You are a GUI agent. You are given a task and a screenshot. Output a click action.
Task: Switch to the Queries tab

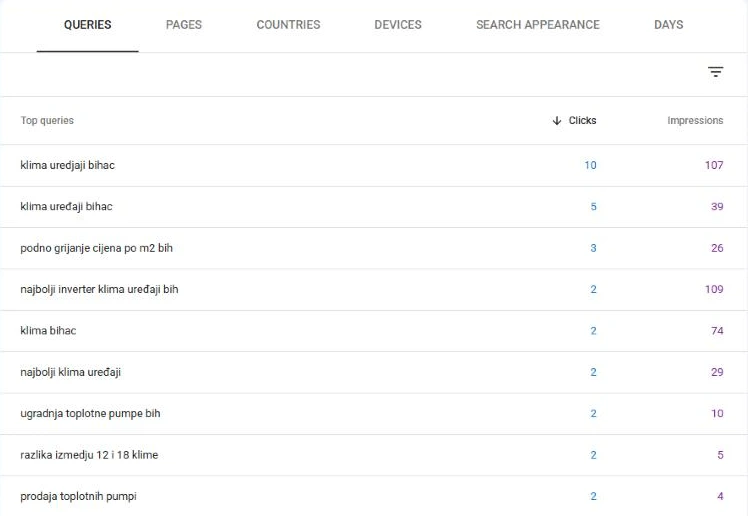pyautogui.click(x=88, y=25)
